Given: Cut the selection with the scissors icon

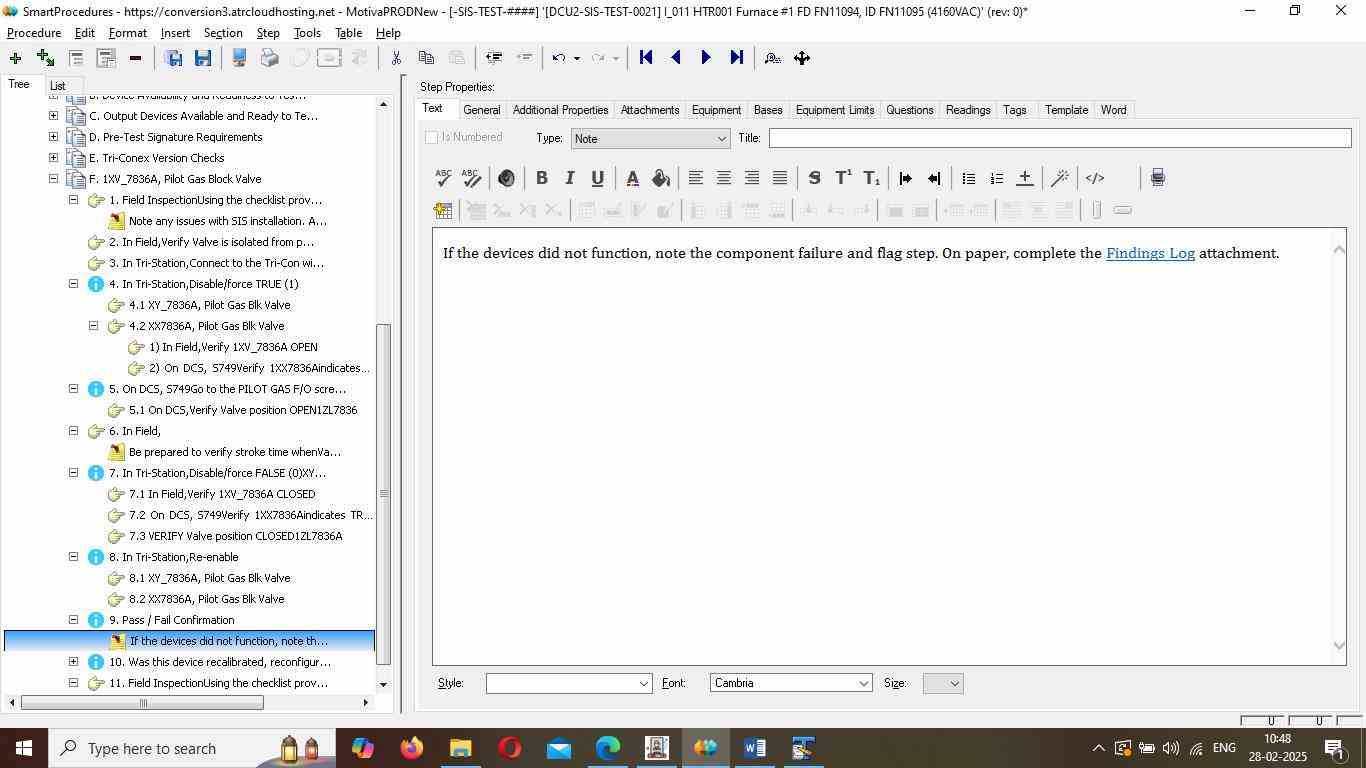Looking at the screenshot, I should [396, 58].
